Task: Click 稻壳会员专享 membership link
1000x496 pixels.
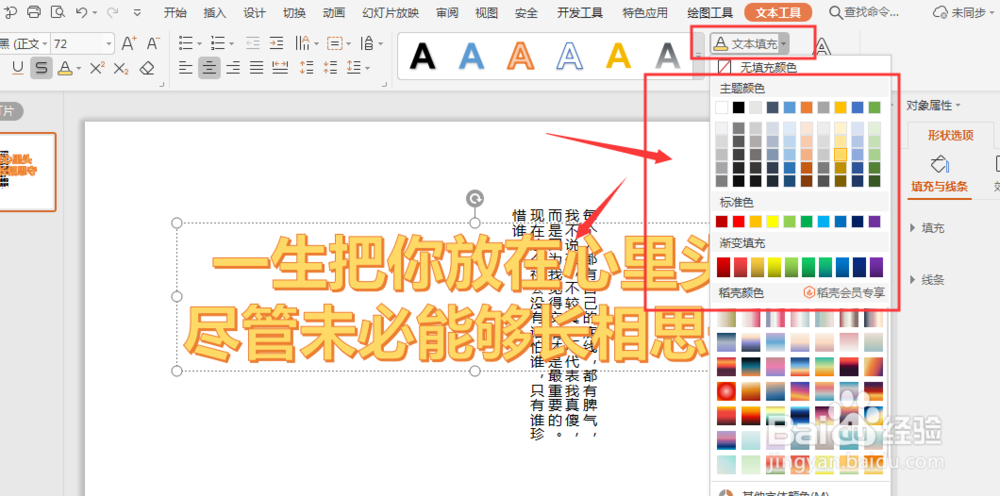Action: pos(844,293)
